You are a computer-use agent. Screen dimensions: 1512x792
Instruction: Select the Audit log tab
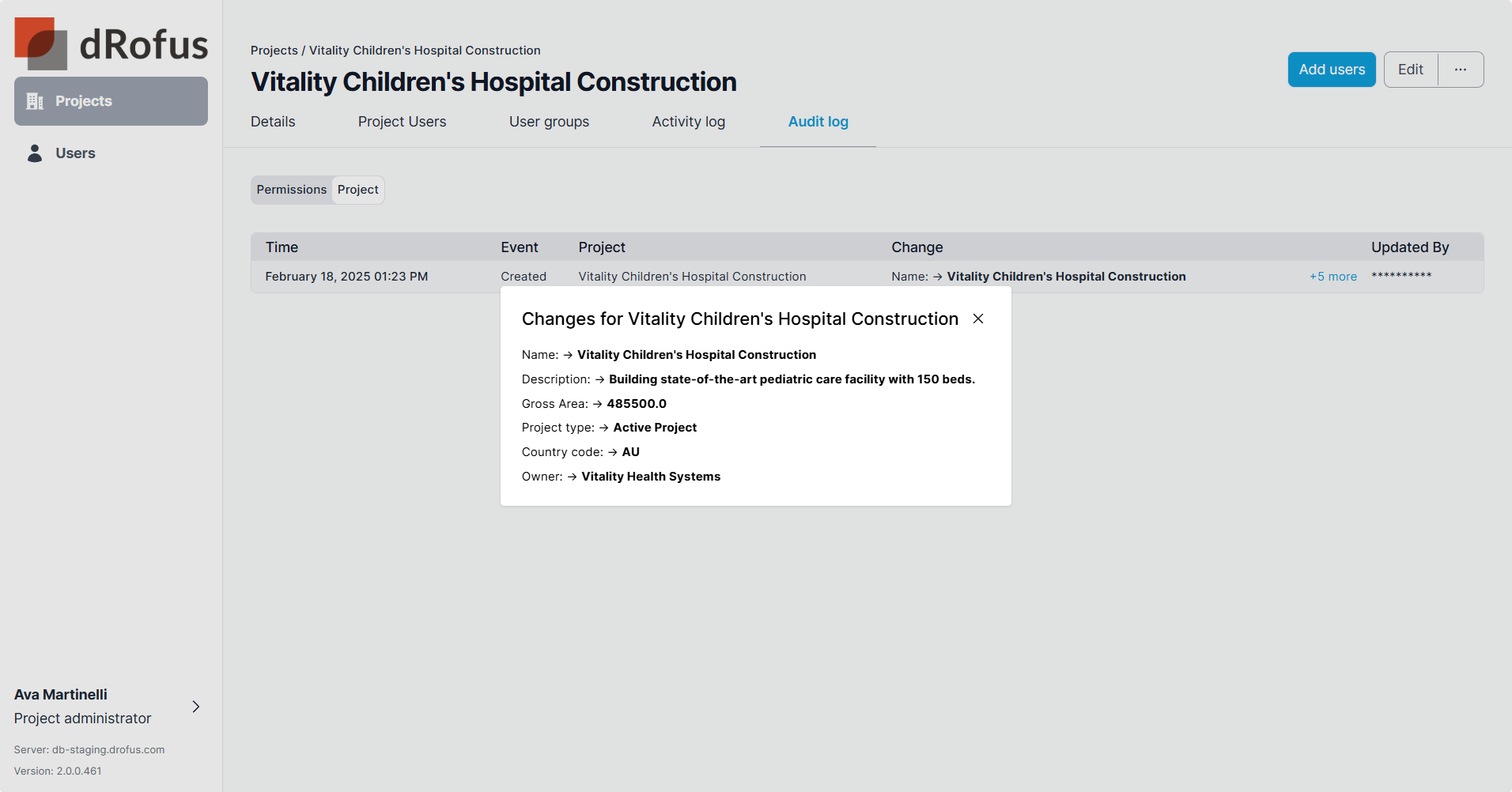(x=818, y=122)
